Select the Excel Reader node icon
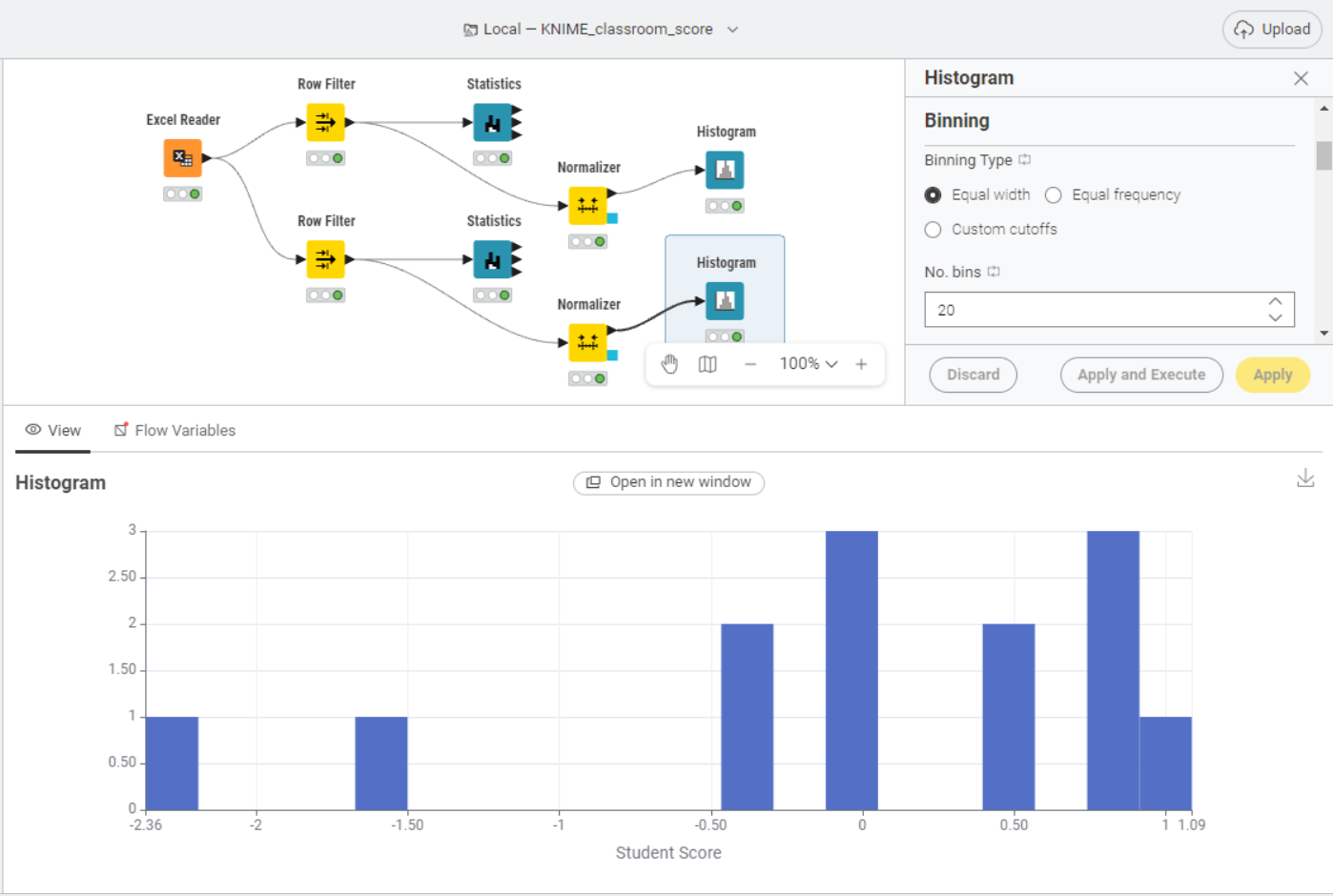Image resolution: width=1333 pixels, height=896 pixels. click(182, 158)
